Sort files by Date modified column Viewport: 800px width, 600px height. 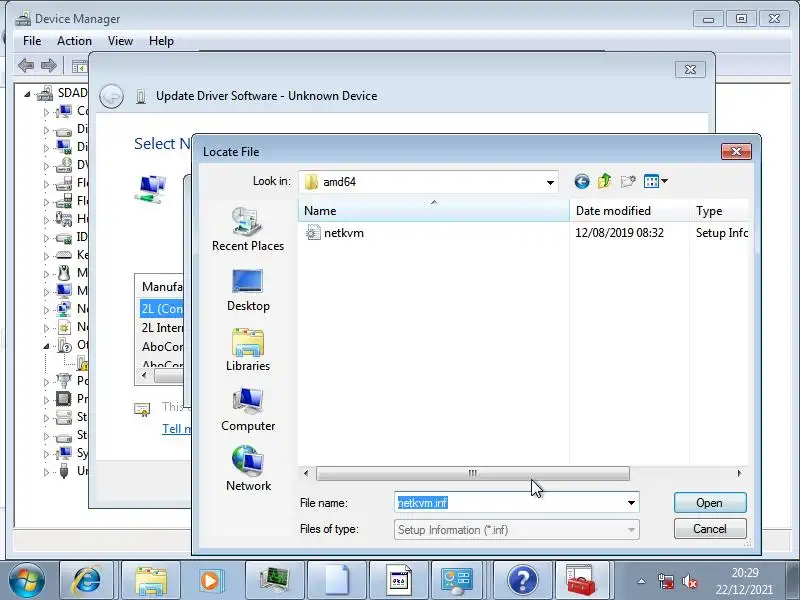click(x=629, y=211)
